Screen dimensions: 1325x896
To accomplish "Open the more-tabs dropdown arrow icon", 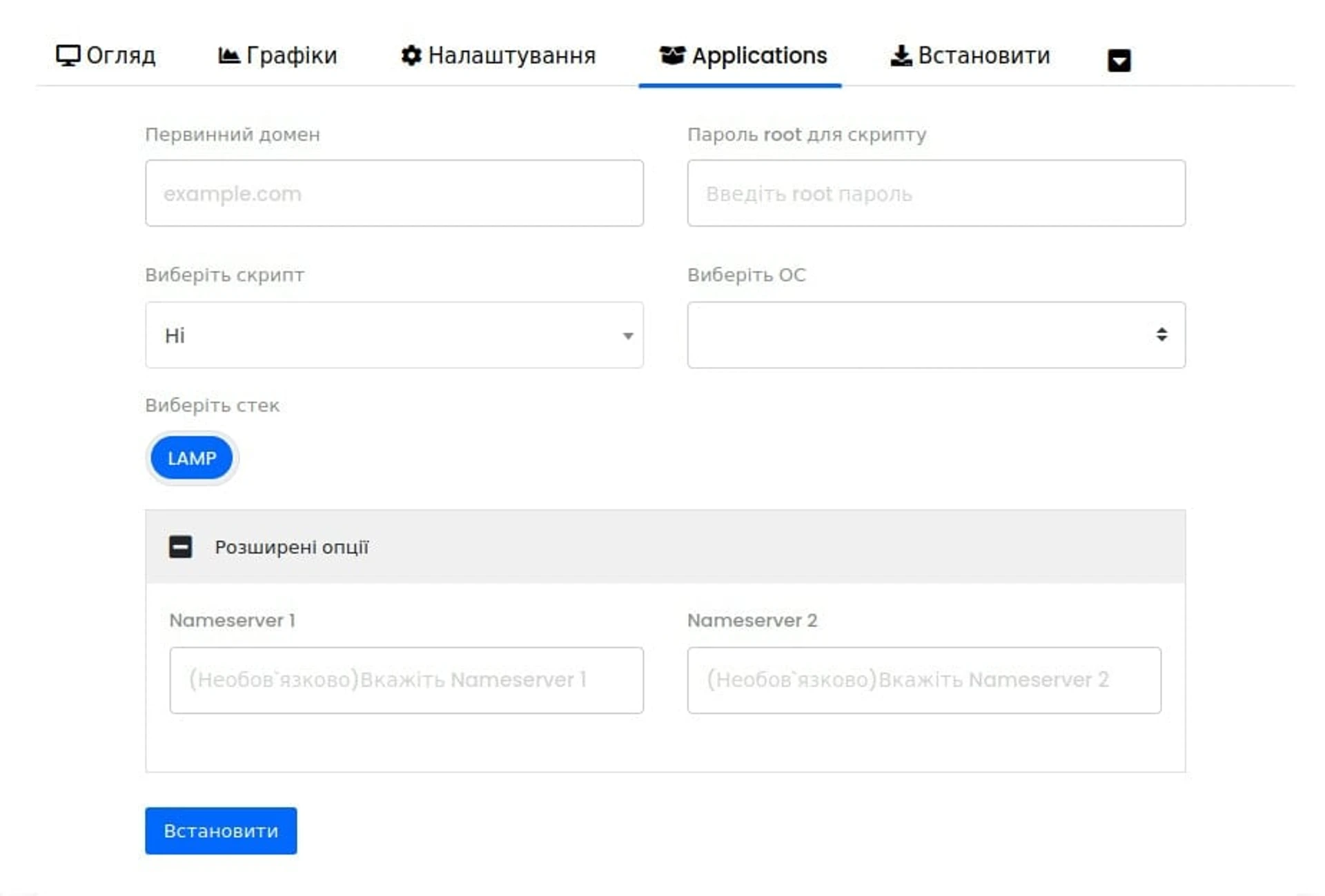I will 1119,61.
